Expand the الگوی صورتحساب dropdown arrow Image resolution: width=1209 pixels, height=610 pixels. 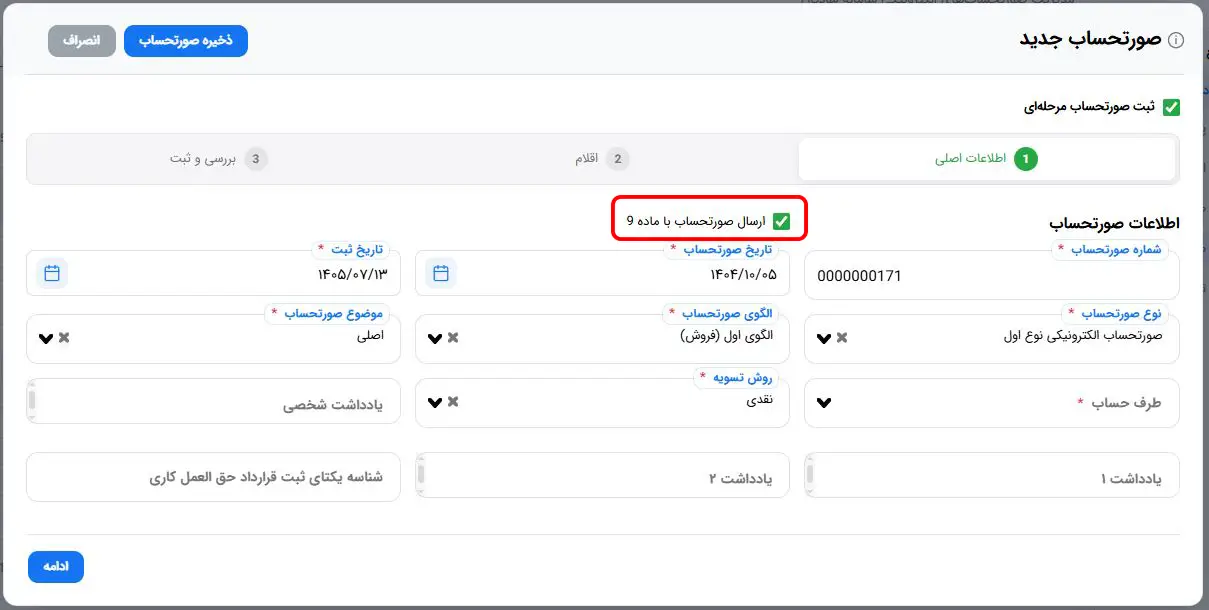pyautogui.click(x=435, y=338)
